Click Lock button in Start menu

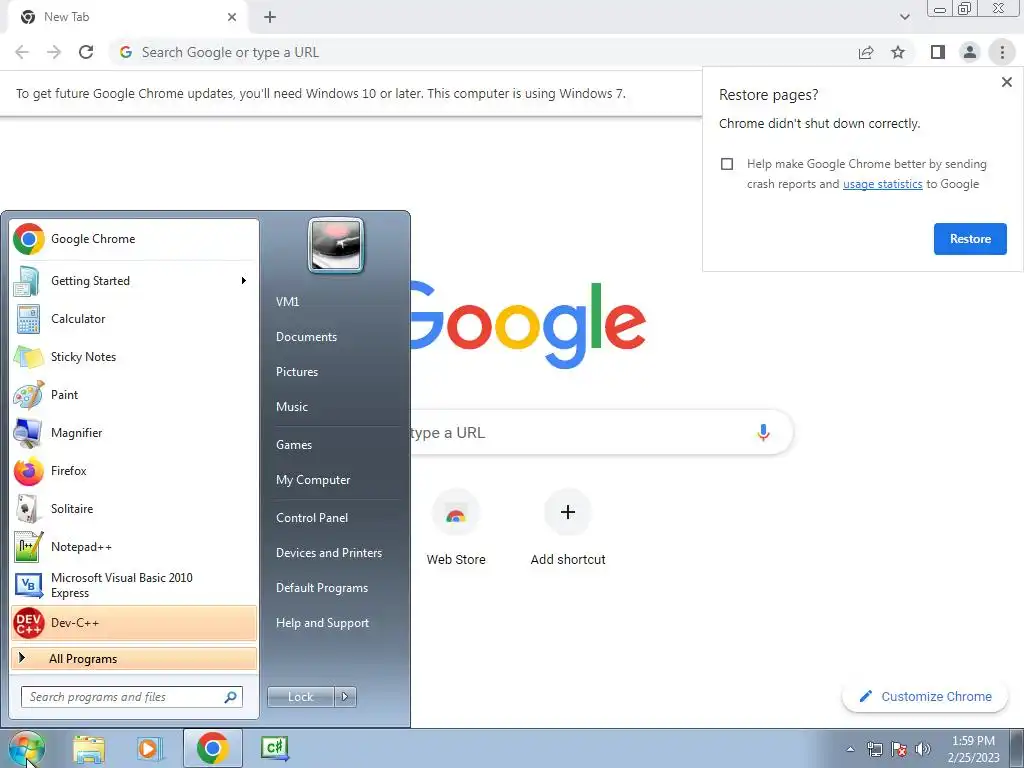pyautogui.click(x=300, y=697)
